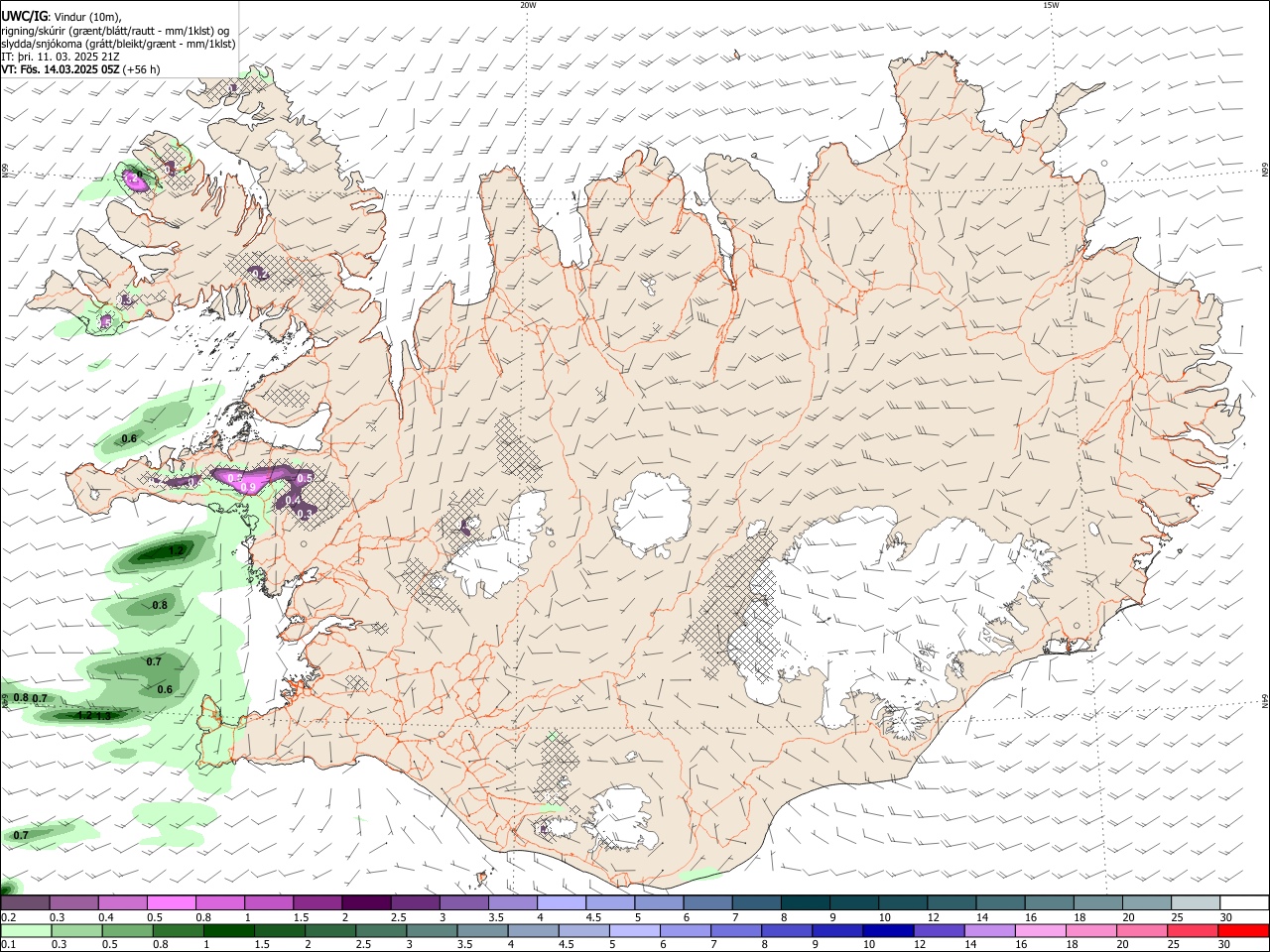This screenshot has width=1270, height=952.
Task: Click the 'Vindur (10m),' text in the header
Action: 87,17
